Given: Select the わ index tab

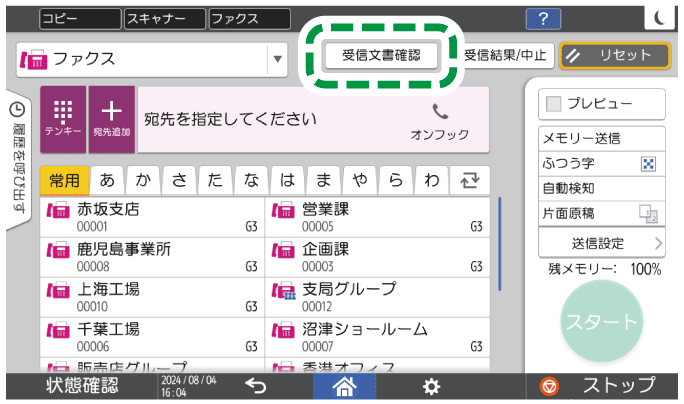Looking at the screenshot, I should click(432, 180).
